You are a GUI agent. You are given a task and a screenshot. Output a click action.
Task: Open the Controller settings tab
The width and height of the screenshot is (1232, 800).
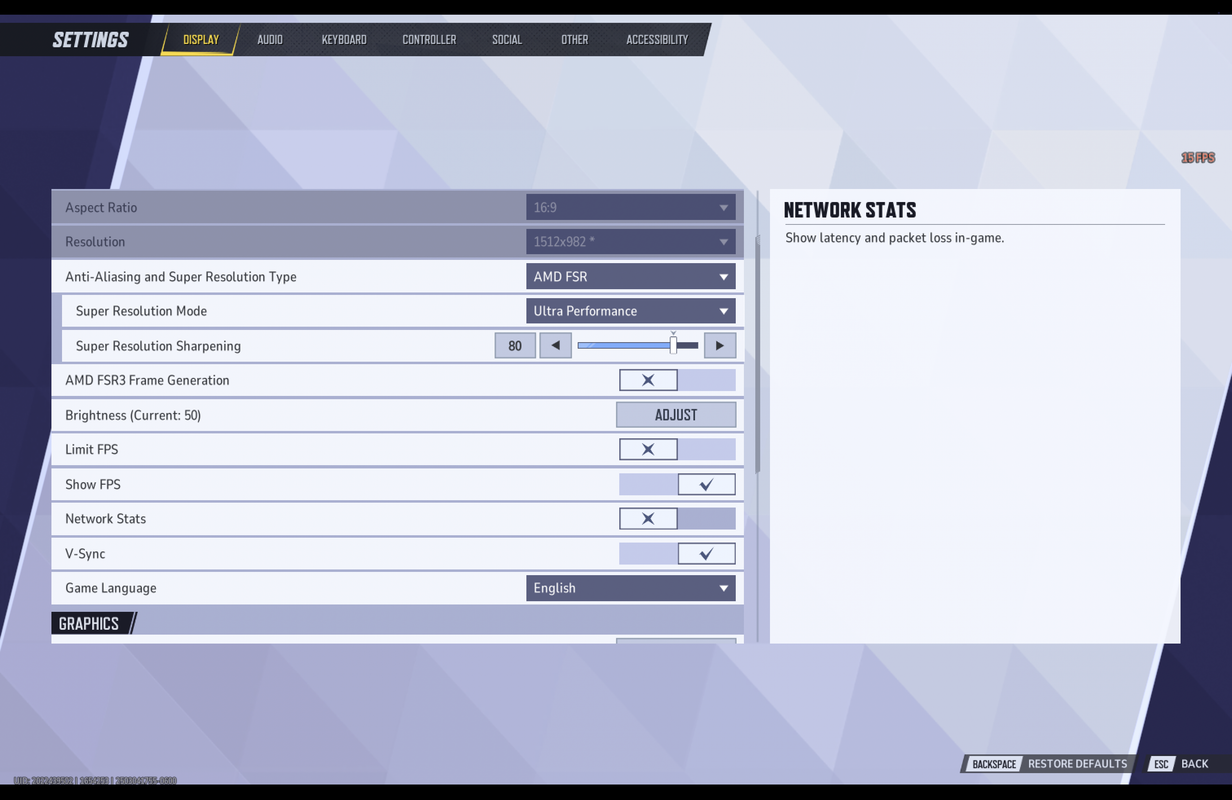429,40
